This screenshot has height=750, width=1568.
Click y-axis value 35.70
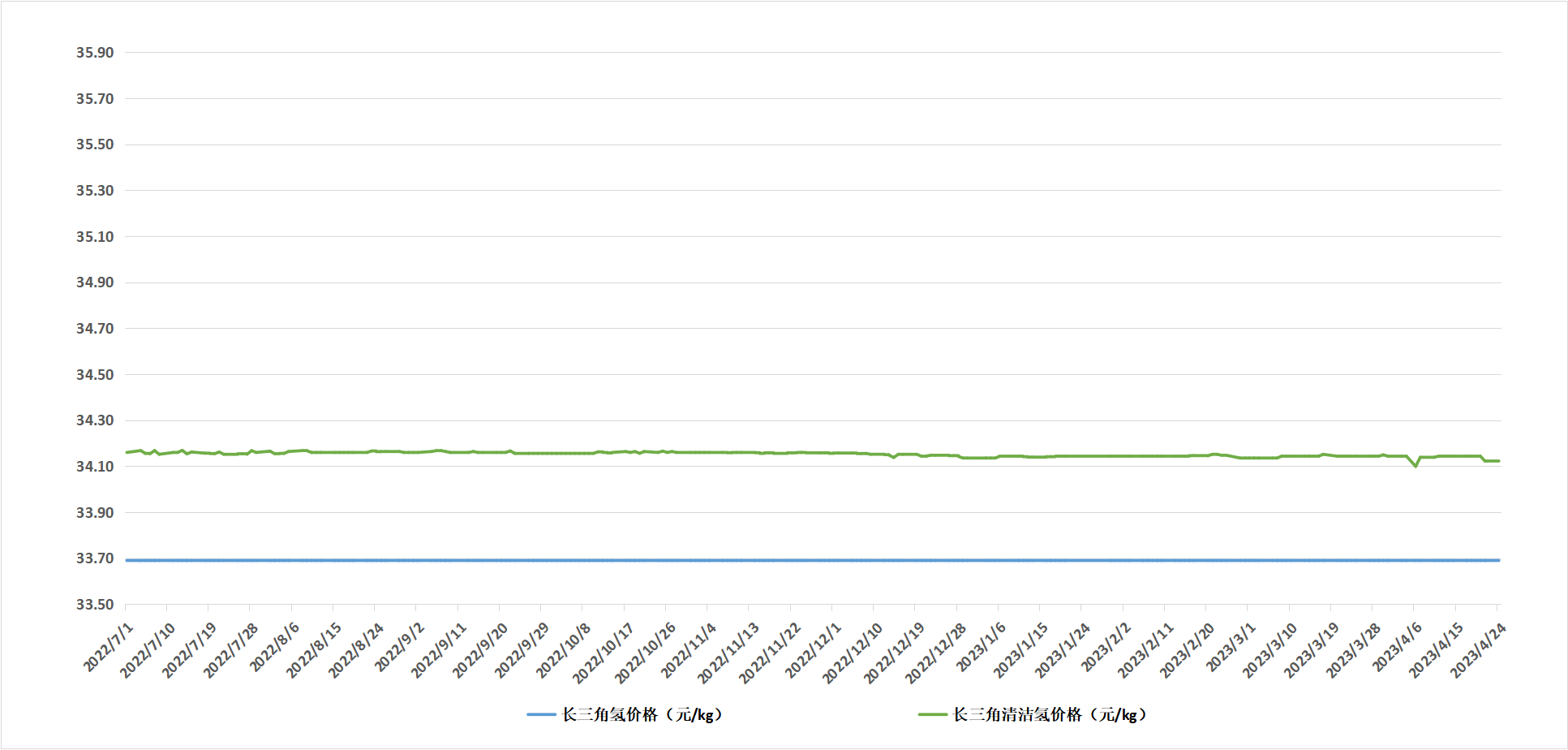(95, 99)
